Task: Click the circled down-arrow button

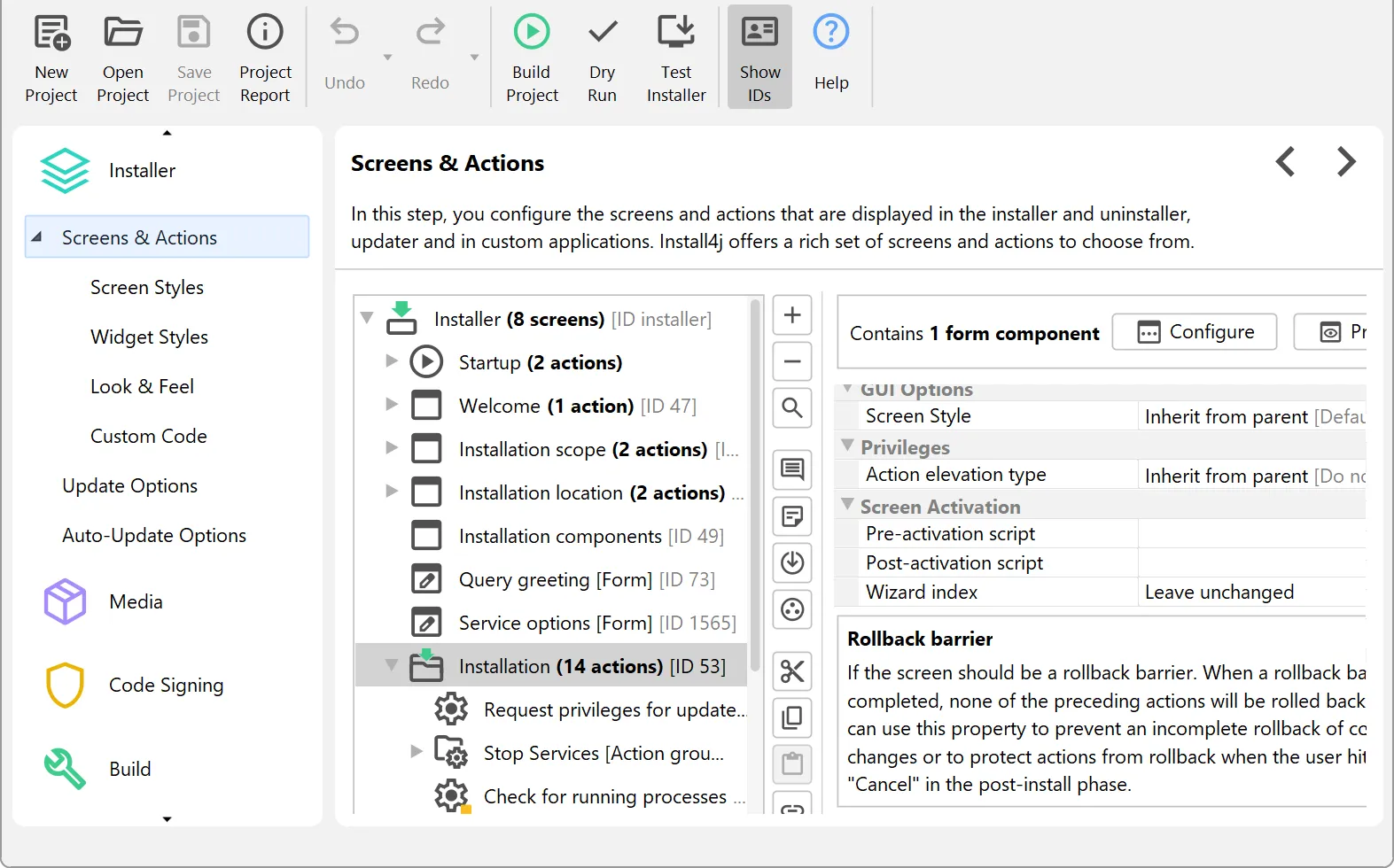Action: [x=792, y=562]
